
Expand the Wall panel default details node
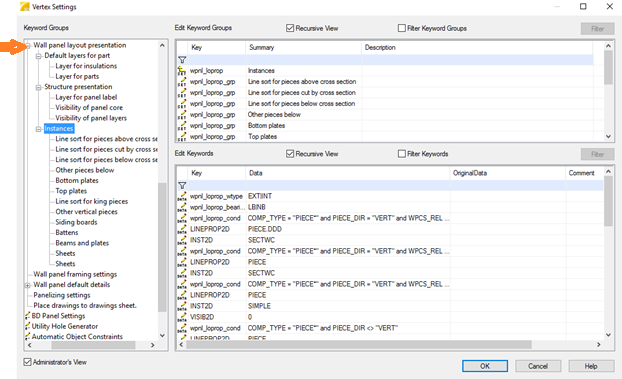click(27, 285)
